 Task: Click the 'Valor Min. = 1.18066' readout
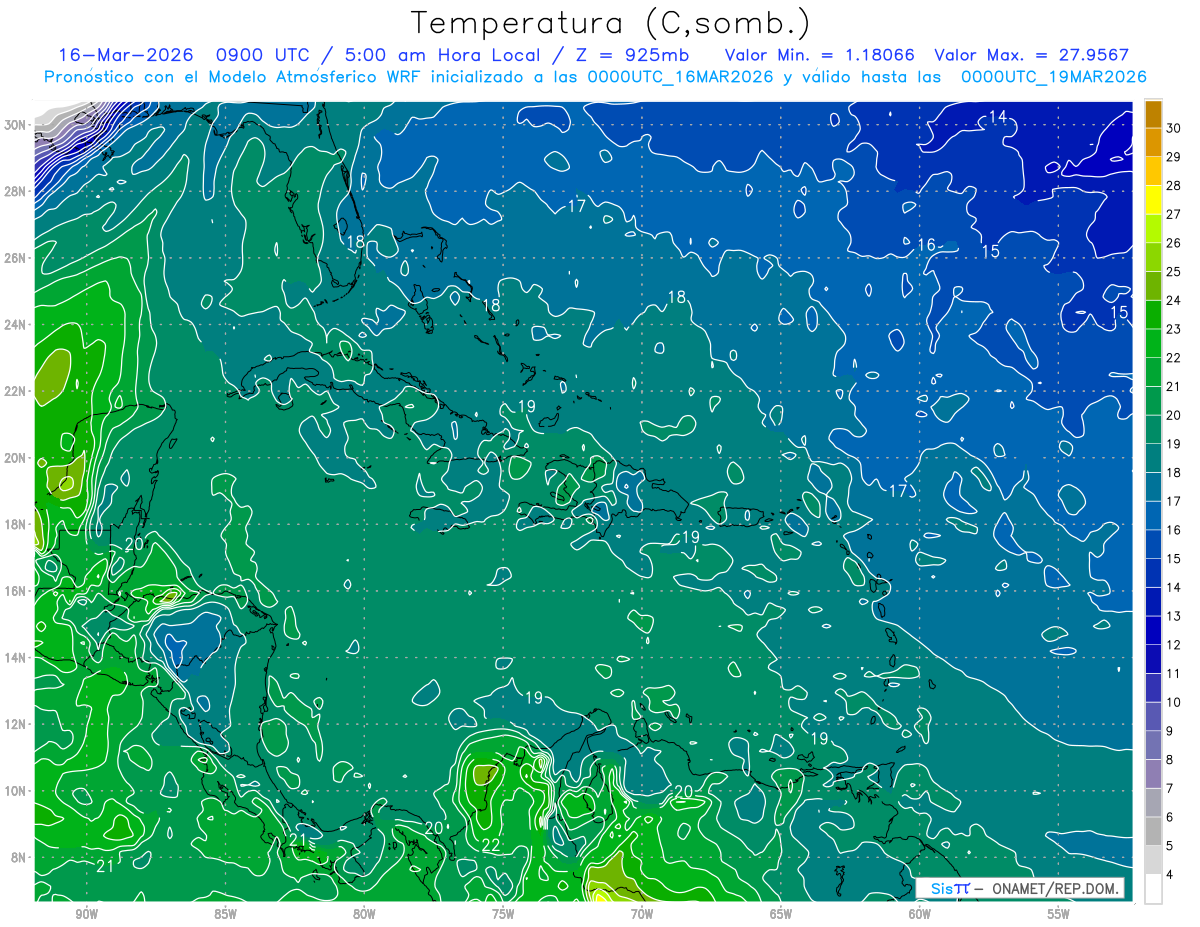819,56
